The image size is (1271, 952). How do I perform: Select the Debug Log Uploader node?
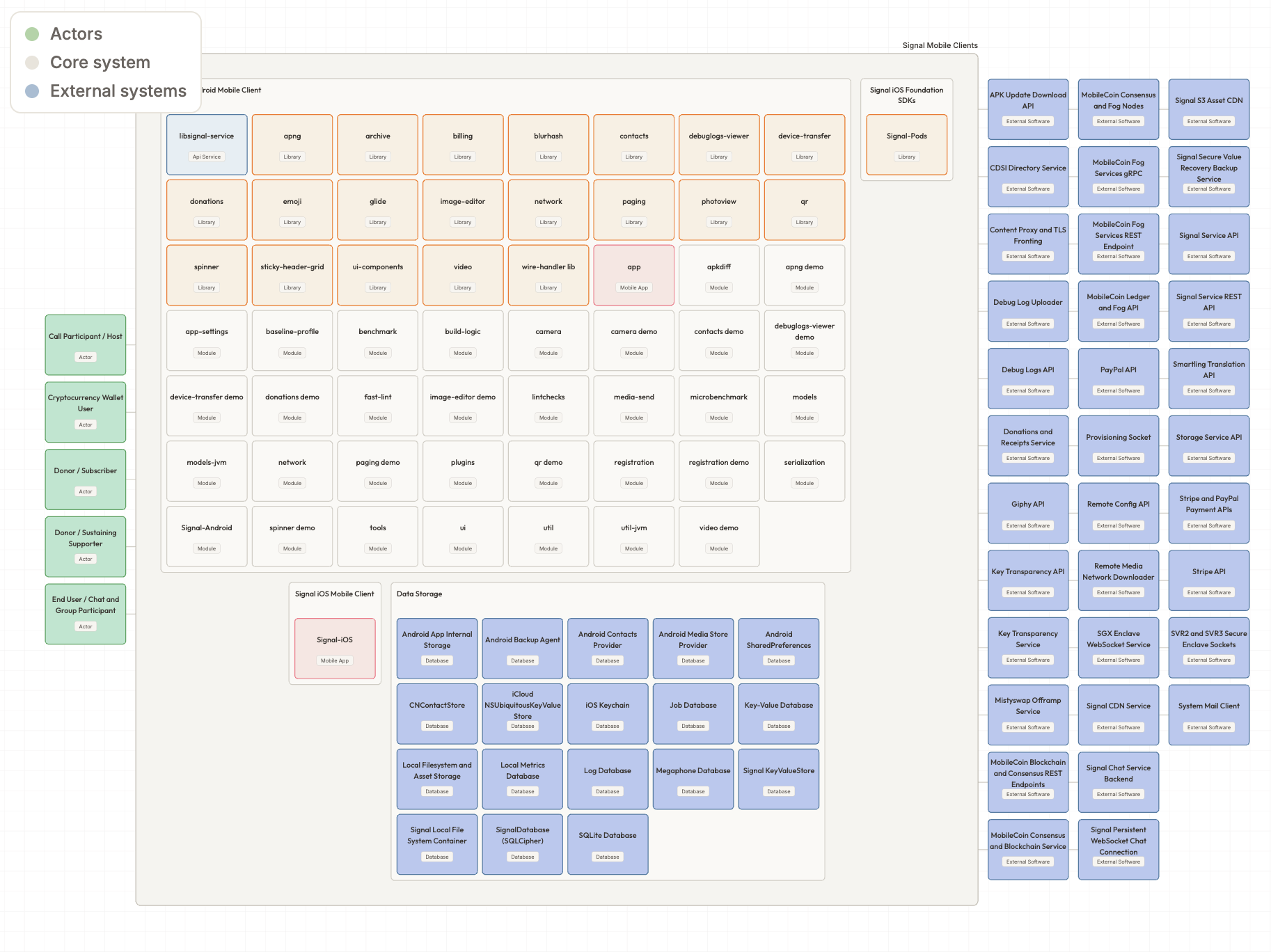pos(1028,311)
